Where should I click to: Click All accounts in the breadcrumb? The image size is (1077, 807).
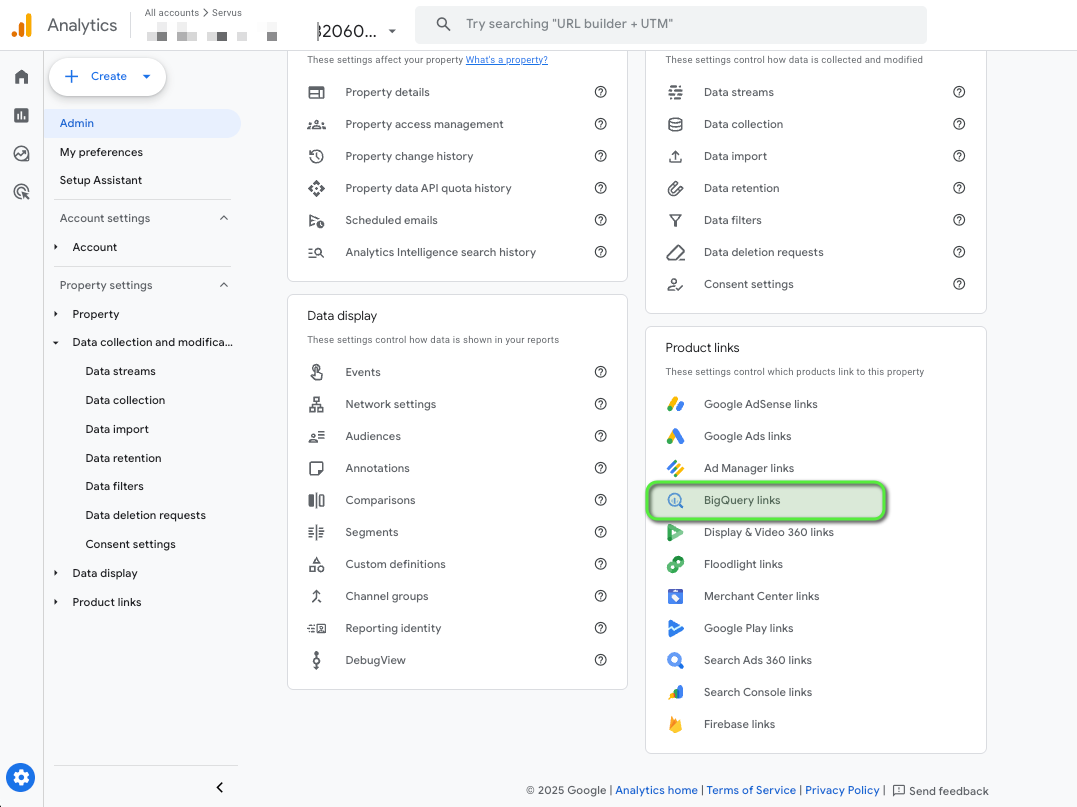coord(172,13)
